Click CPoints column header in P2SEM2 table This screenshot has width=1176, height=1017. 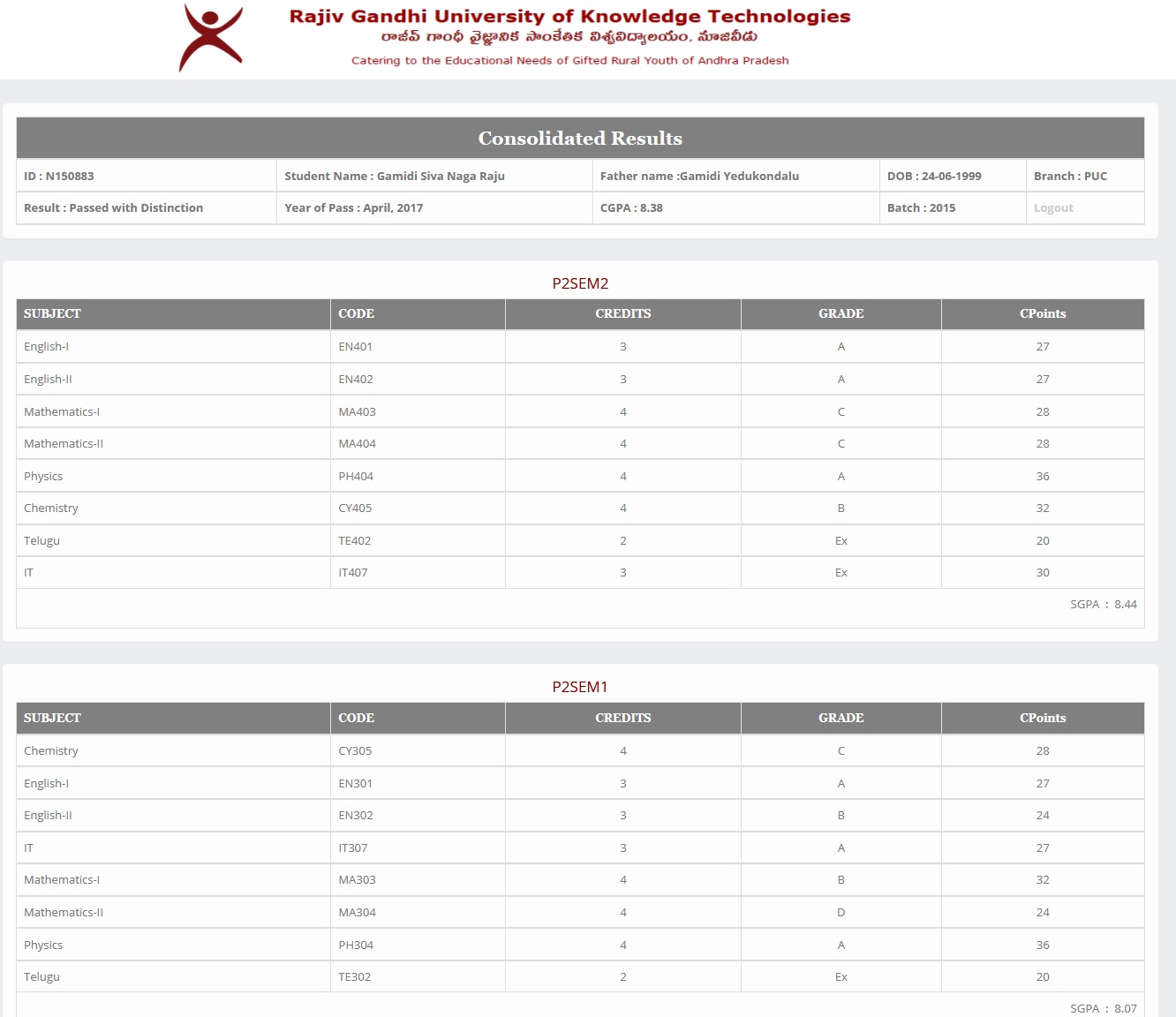[x=1043, y=314]
